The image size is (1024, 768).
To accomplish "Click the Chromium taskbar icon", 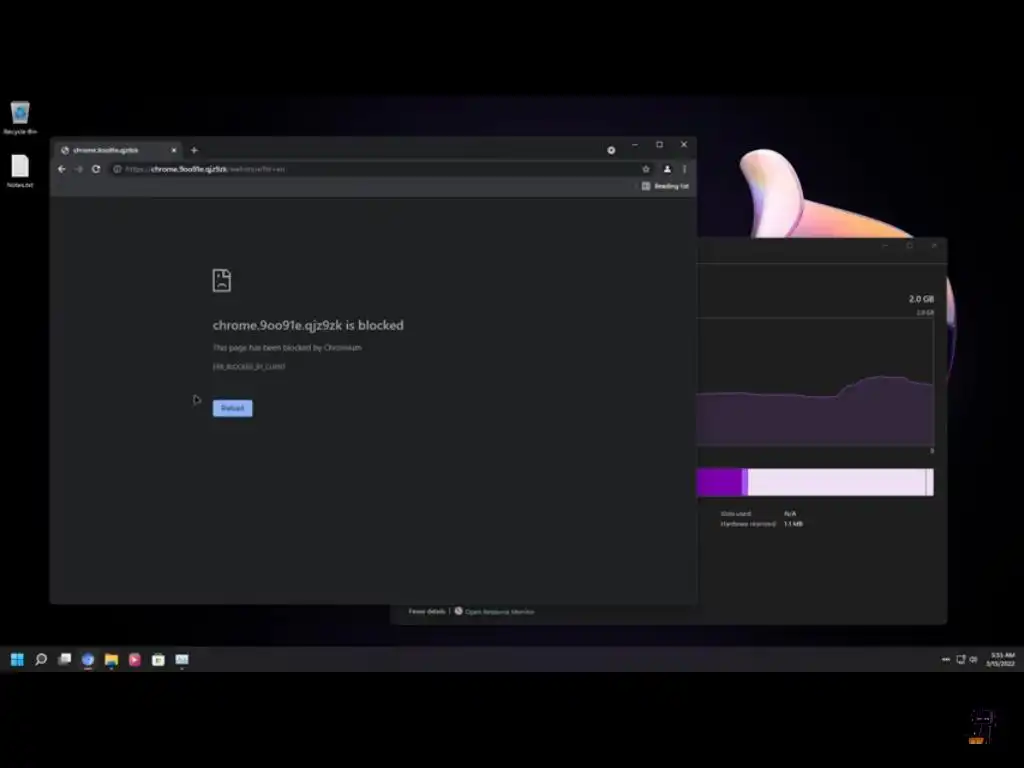I will pos(88,660).
